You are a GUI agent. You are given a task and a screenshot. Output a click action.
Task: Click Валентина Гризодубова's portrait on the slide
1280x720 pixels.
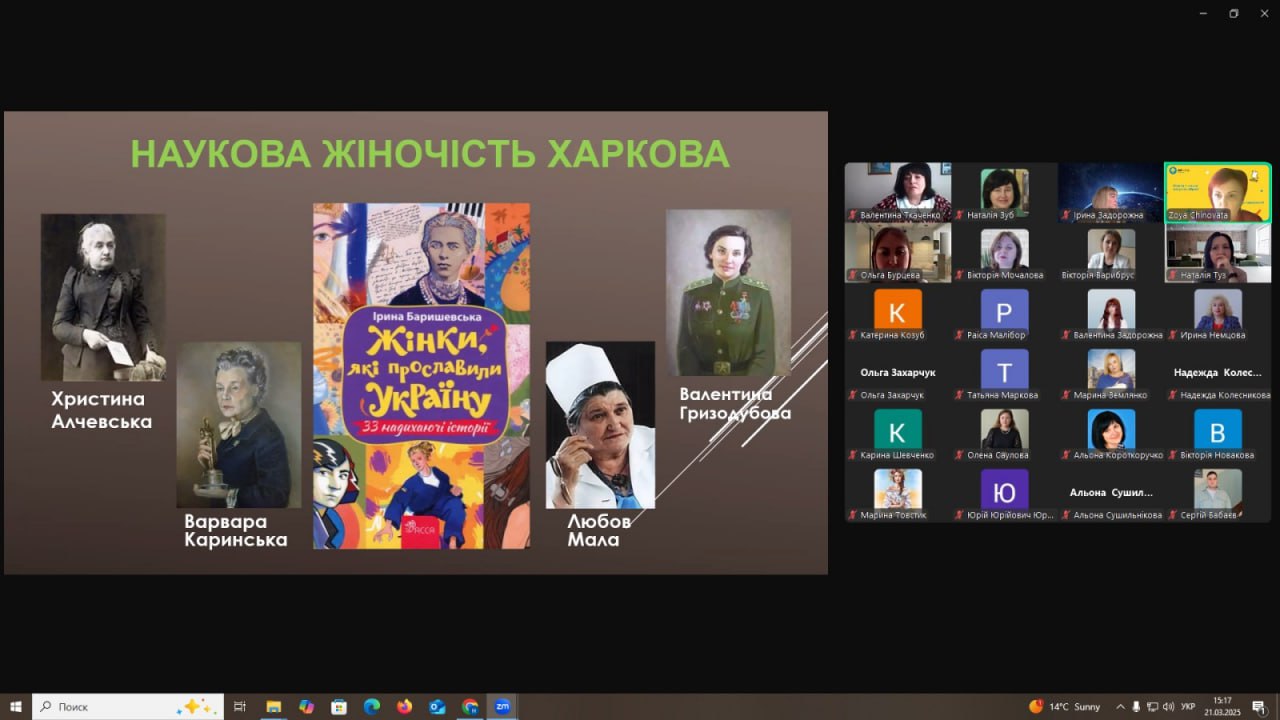click(x=728, y=292)
